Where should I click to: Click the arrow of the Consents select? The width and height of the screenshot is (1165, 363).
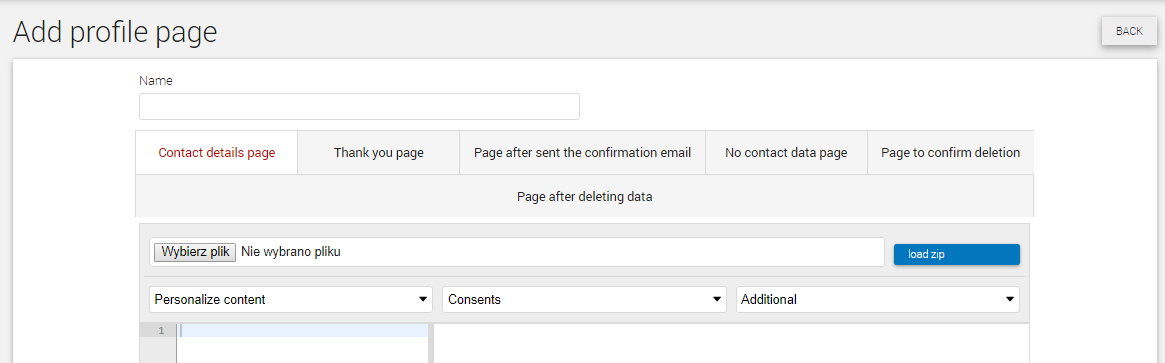(x=716, y=299)
